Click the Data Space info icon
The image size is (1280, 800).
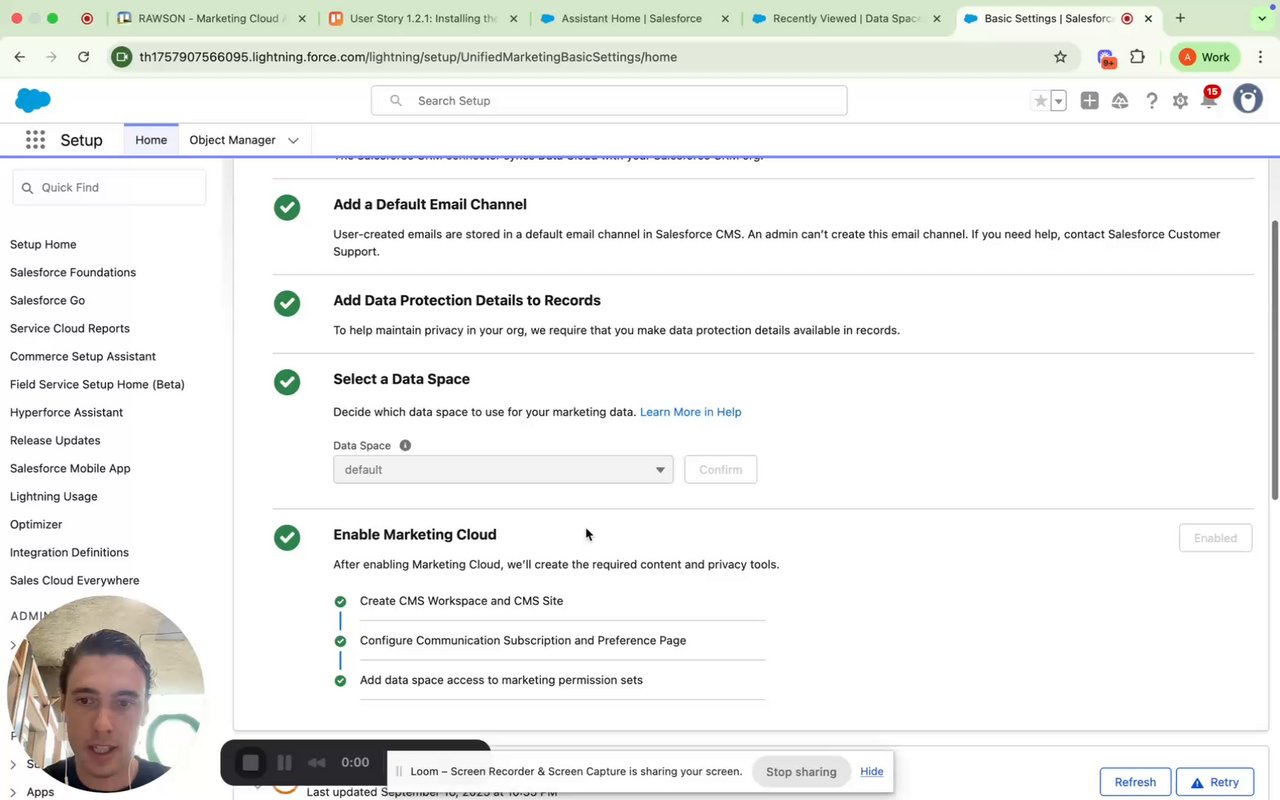tap(405, 445)
